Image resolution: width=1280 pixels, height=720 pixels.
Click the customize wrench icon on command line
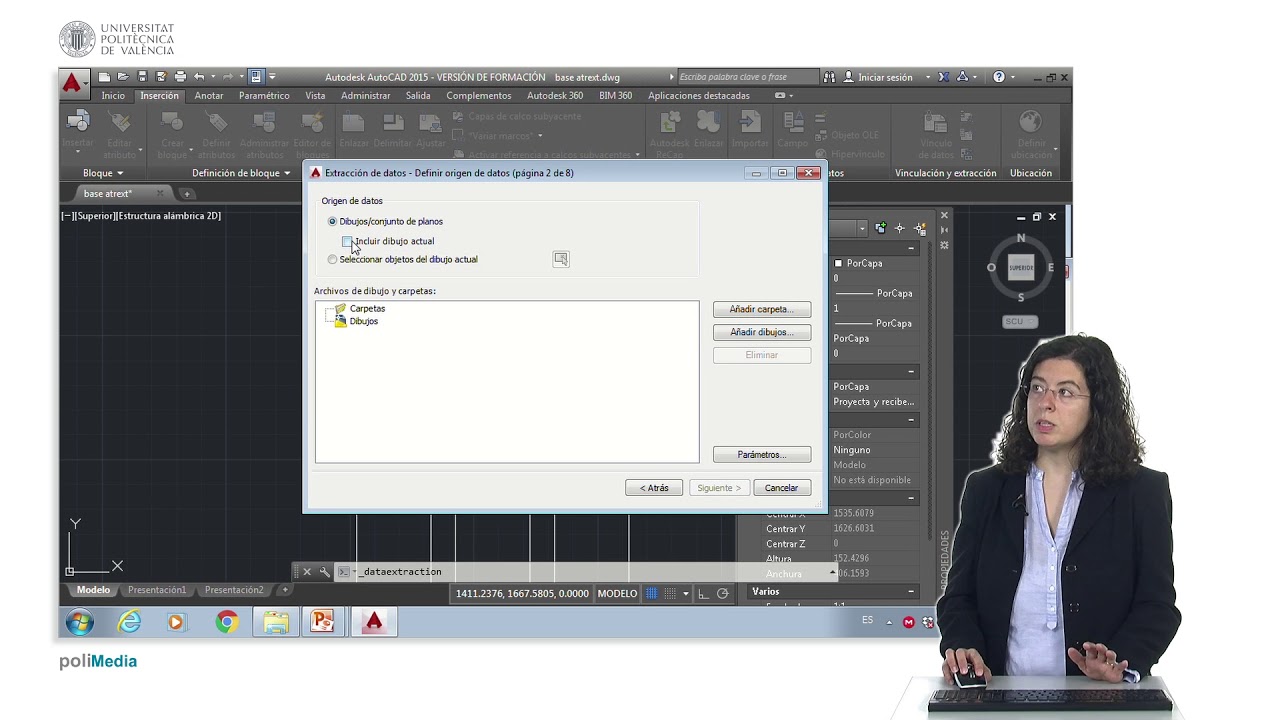coord(325,572)
